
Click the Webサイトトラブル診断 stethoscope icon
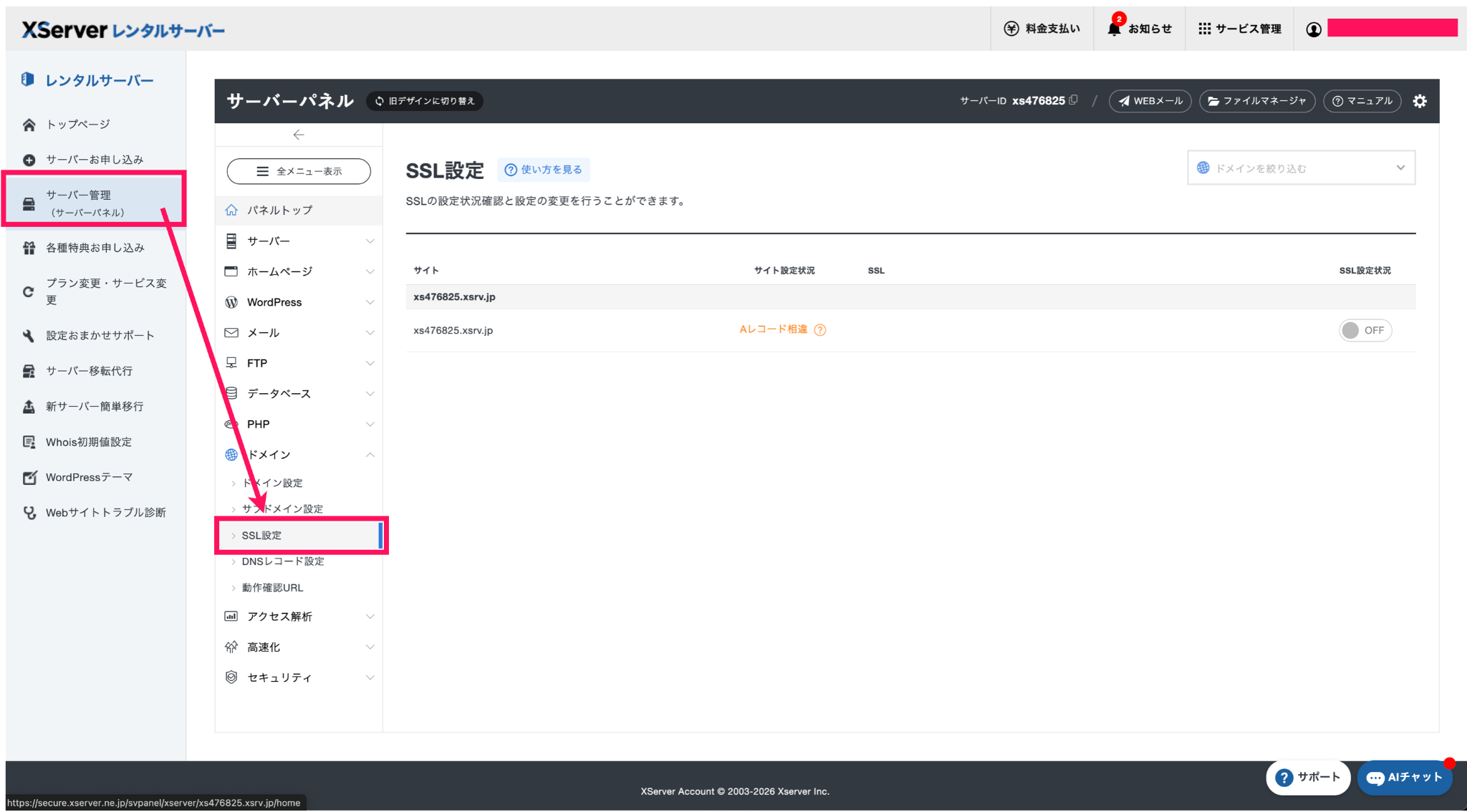[29, 513]
